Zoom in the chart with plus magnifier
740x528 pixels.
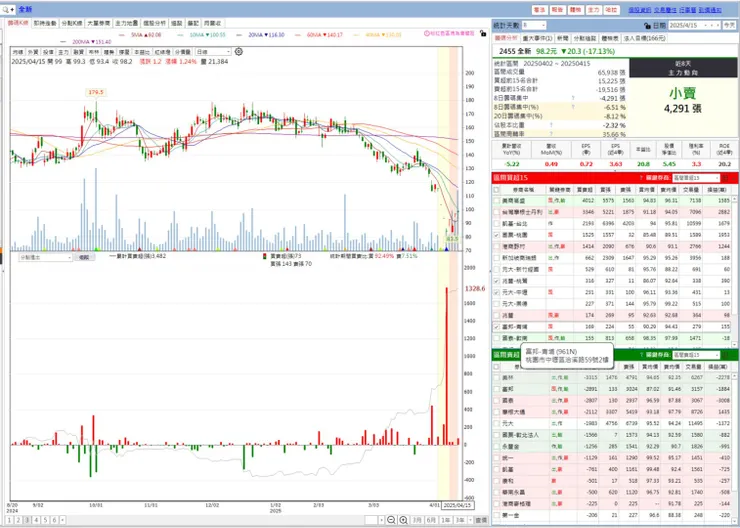403,520
